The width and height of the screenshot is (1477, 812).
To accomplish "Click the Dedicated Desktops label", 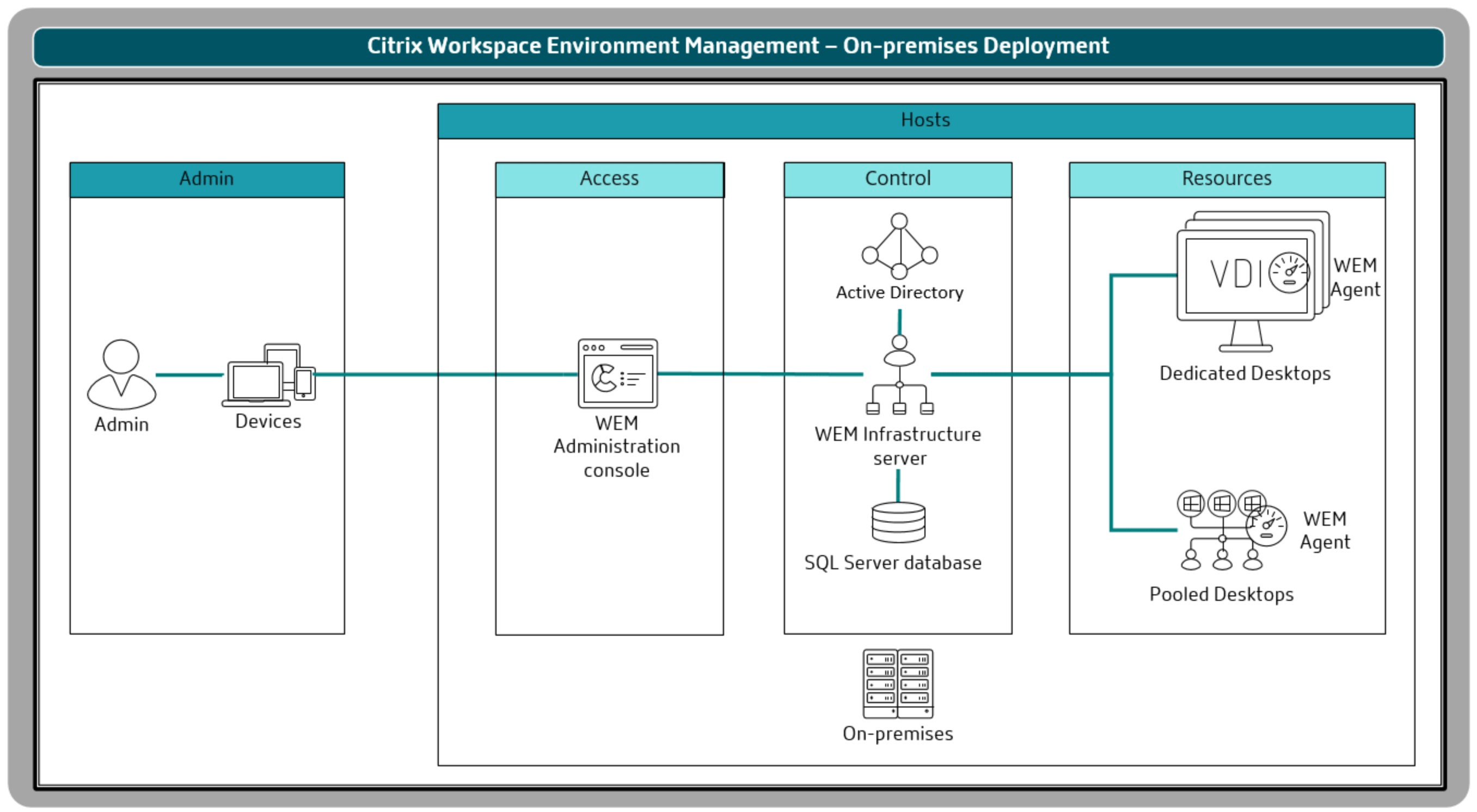I will [x=1246, y=374].
